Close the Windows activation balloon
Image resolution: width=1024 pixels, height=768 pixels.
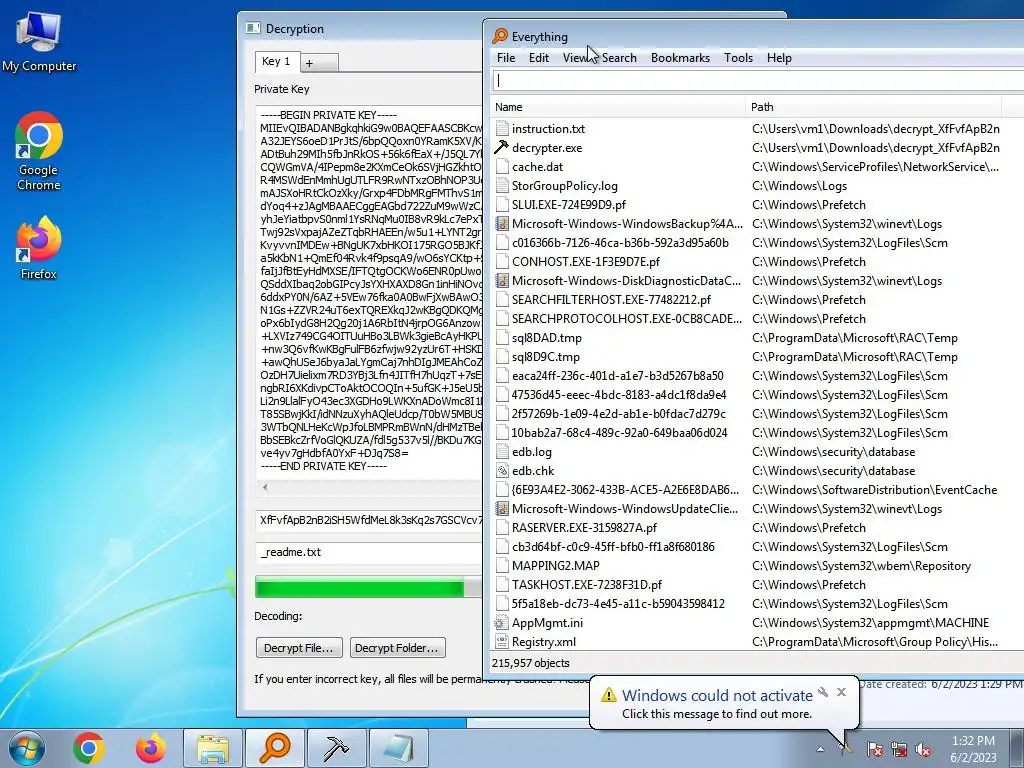click(841, 692)
